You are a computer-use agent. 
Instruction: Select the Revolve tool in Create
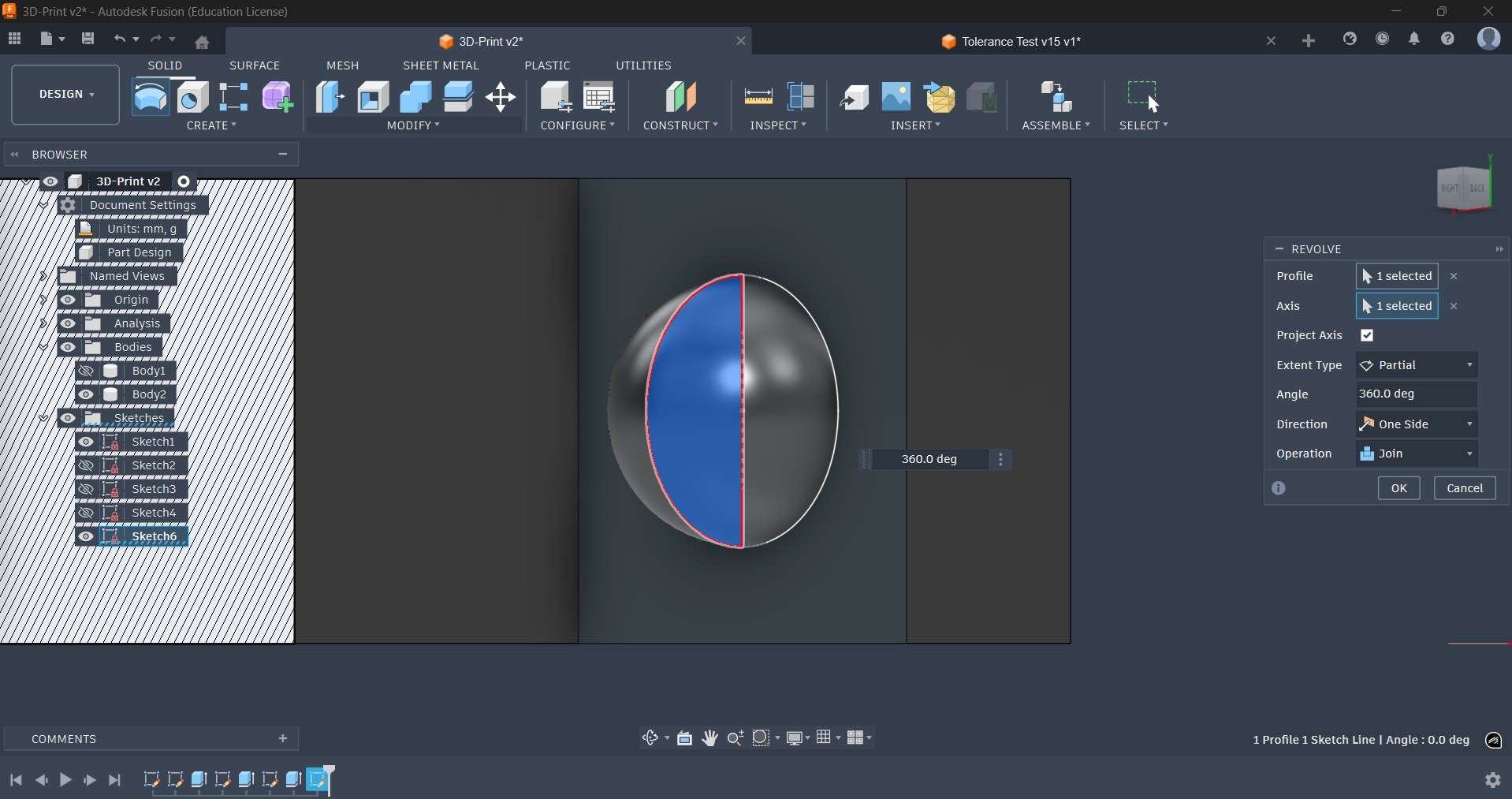click(x=151, y=97)
